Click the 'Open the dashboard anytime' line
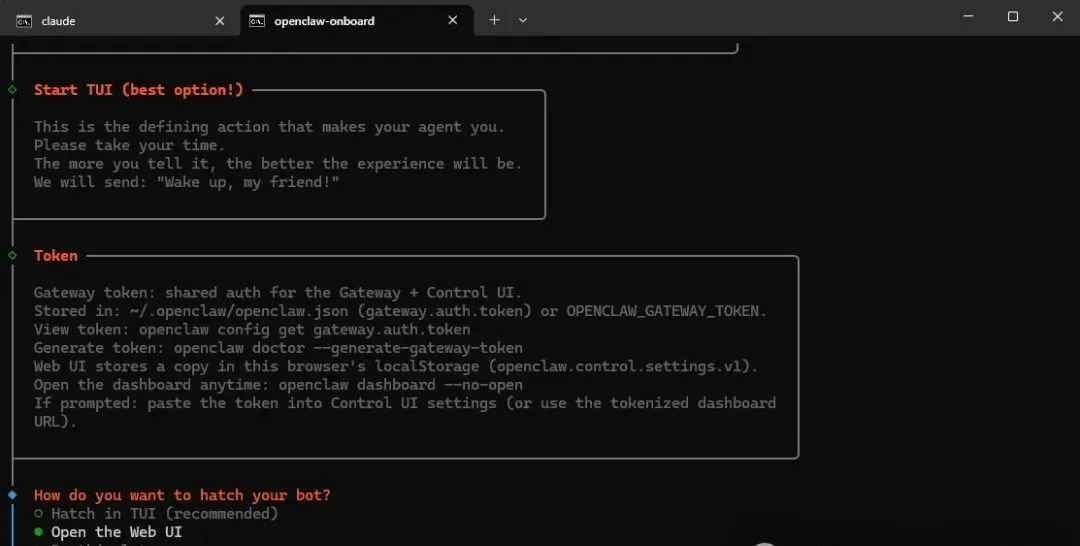The height and width of the screenshot is (546, 1080). point(278,385)
